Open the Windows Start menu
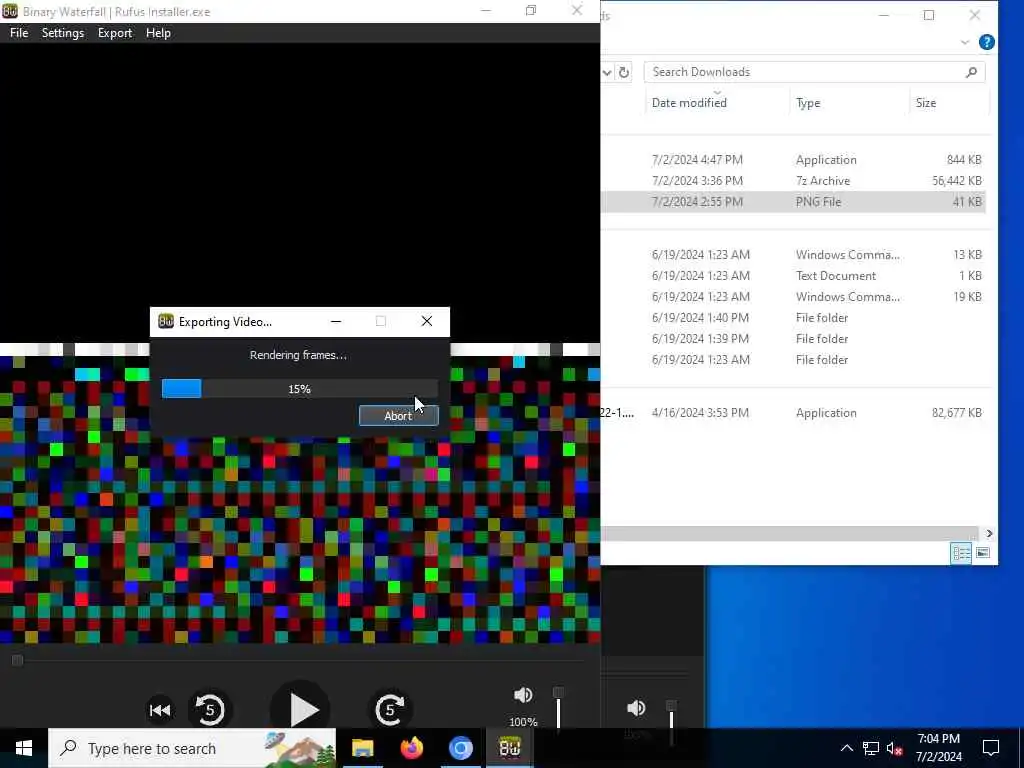The image size is (1024, 768). click(24, 748)
